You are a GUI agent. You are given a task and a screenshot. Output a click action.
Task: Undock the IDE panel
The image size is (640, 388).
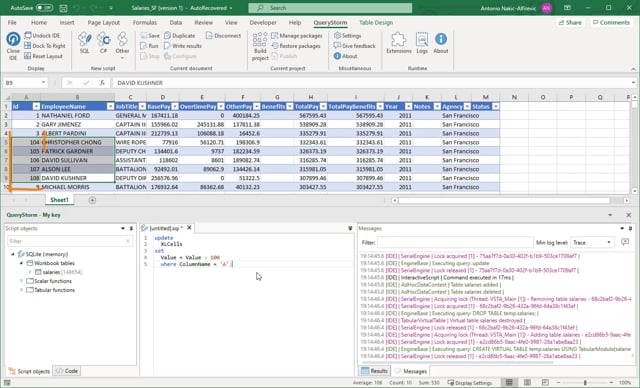click(42, 35)
